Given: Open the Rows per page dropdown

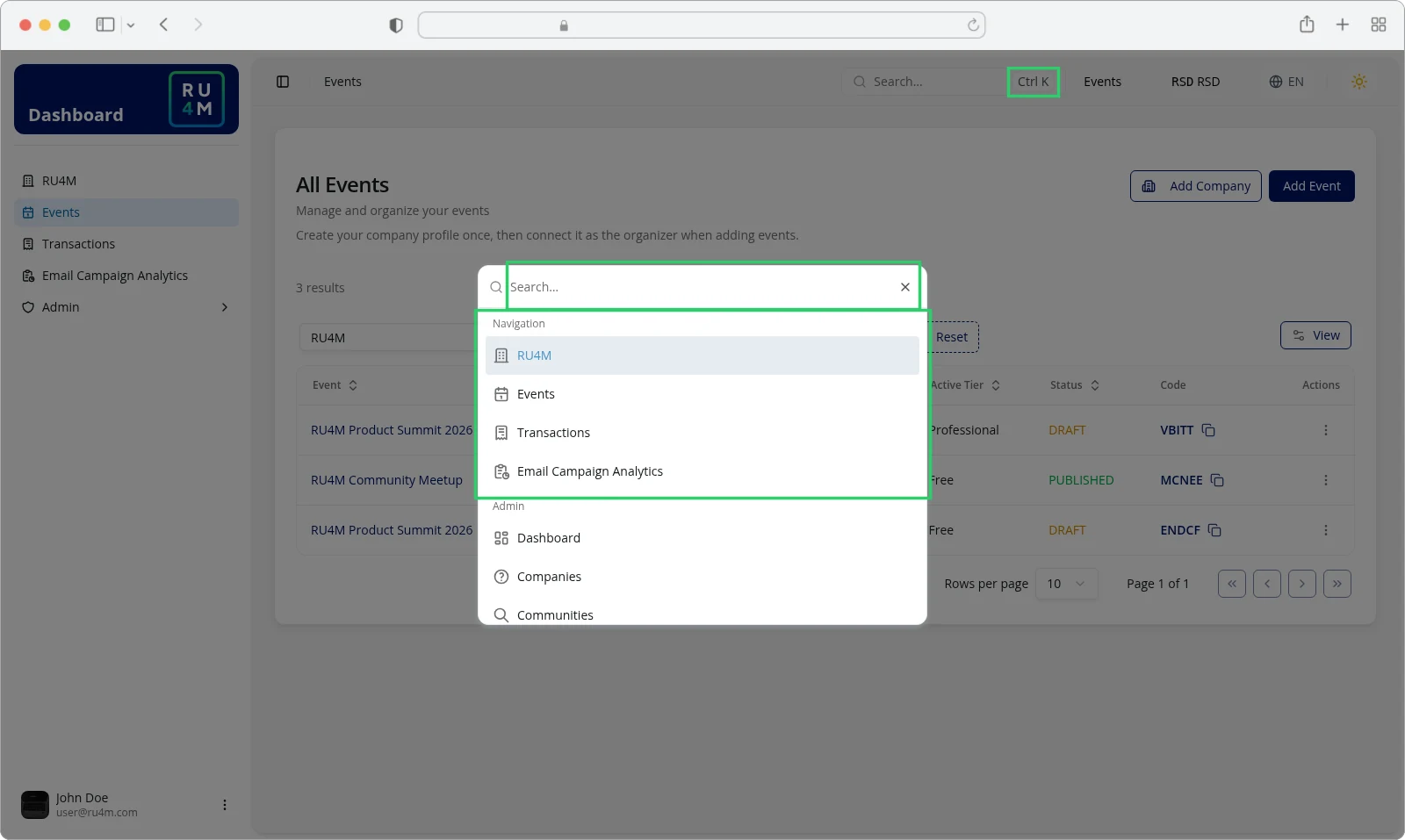Looking at the screenshot, I should pos(1066,584).
